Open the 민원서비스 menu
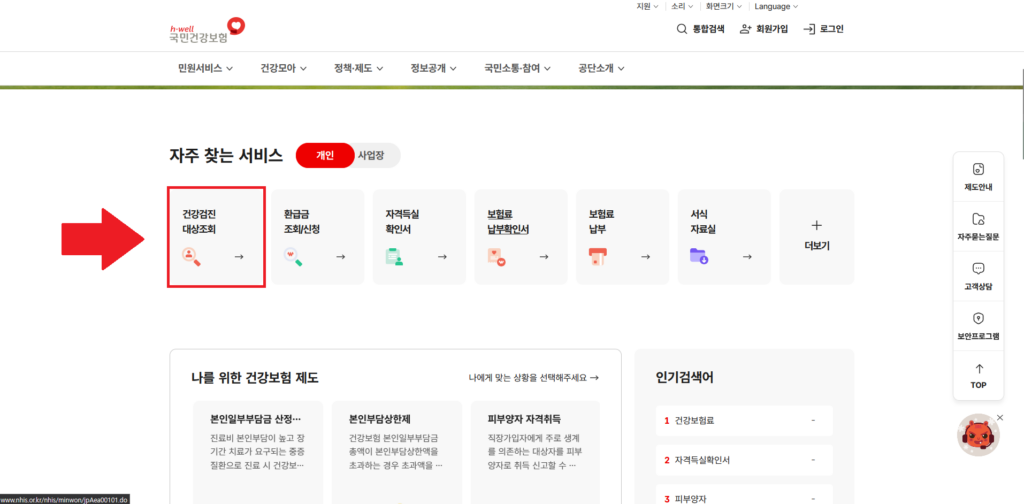Image resolution: width=1024 pixels, height=504 pixels. 205,68
